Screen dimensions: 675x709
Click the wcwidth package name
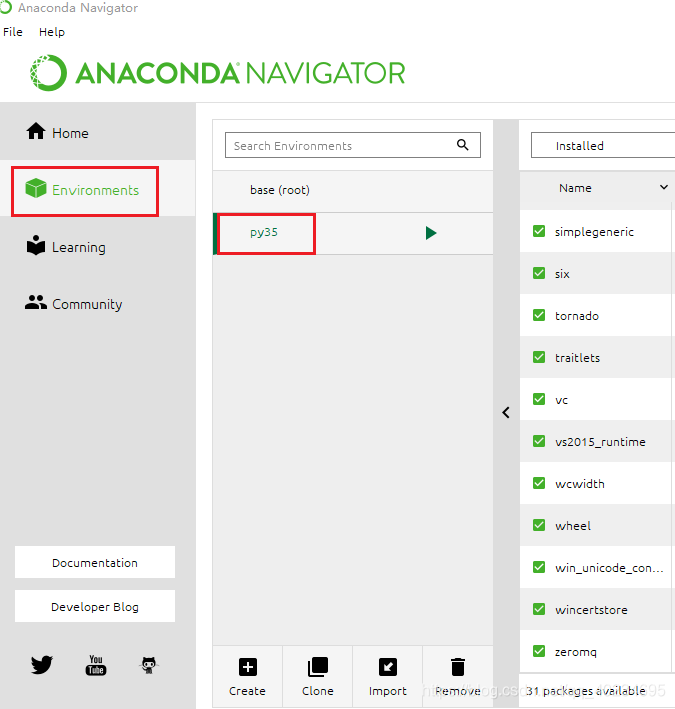[x=580, y=483]
